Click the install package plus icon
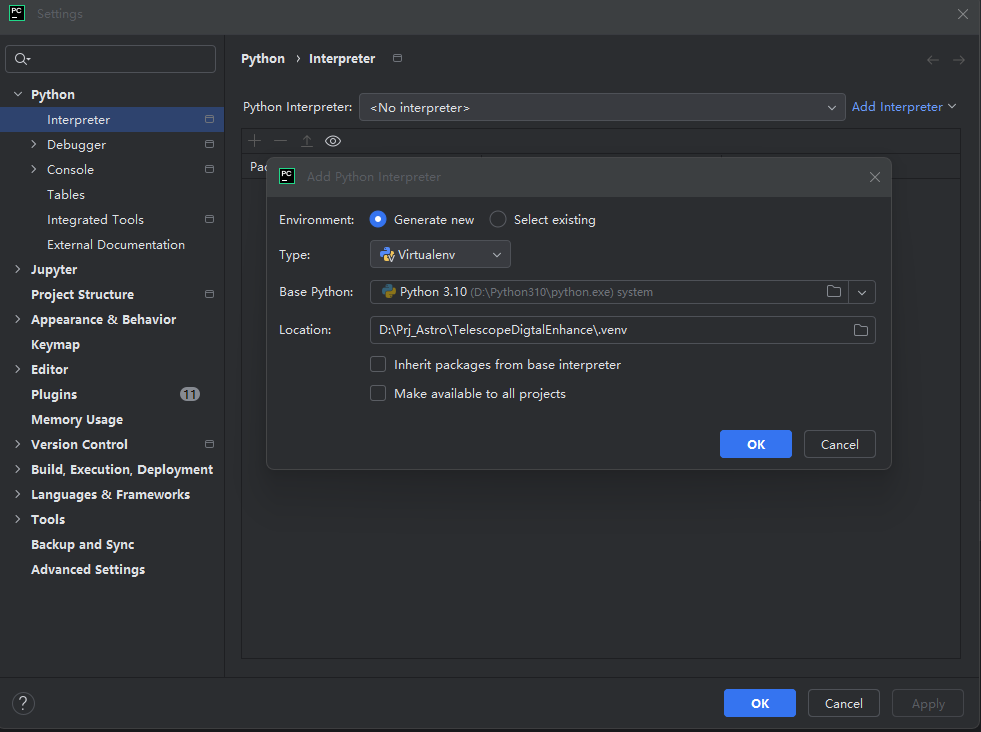This screenshot has width=981, height=732. (x=255, y=141)
